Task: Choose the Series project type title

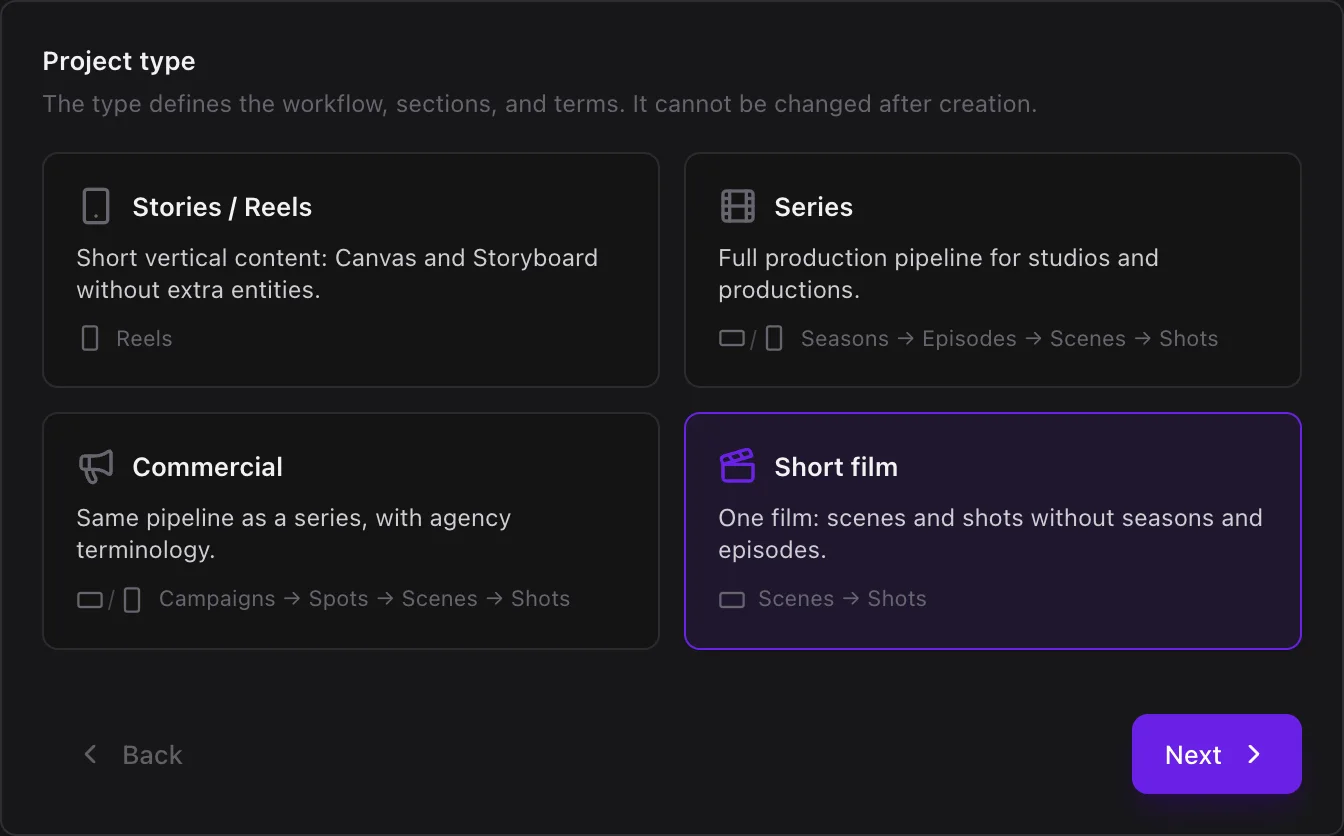Action: click(x=814, y=207)
